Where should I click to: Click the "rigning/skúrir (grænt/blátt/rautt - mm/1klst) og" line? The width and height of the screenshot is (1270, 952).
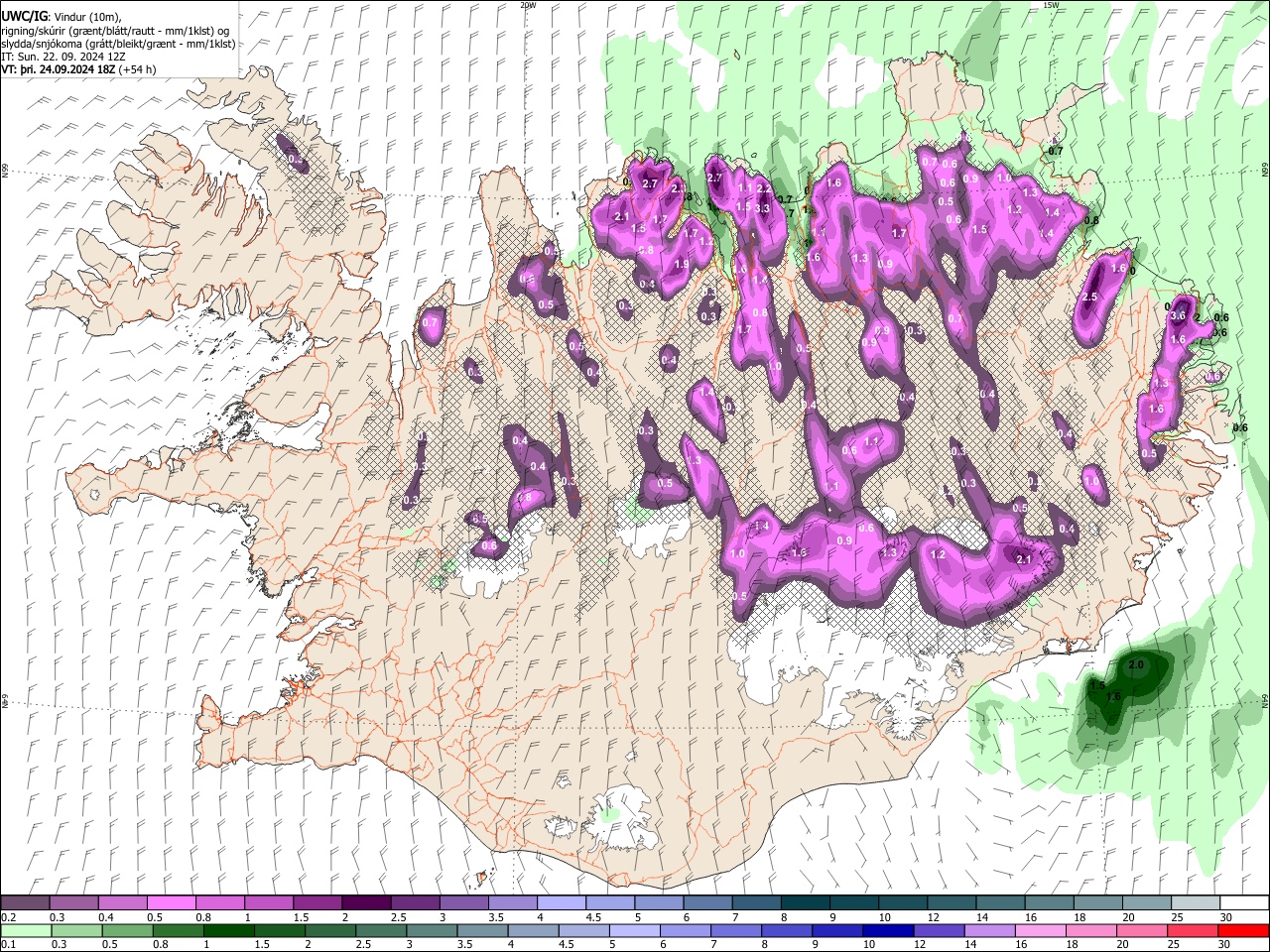click(x=115, y=31)
